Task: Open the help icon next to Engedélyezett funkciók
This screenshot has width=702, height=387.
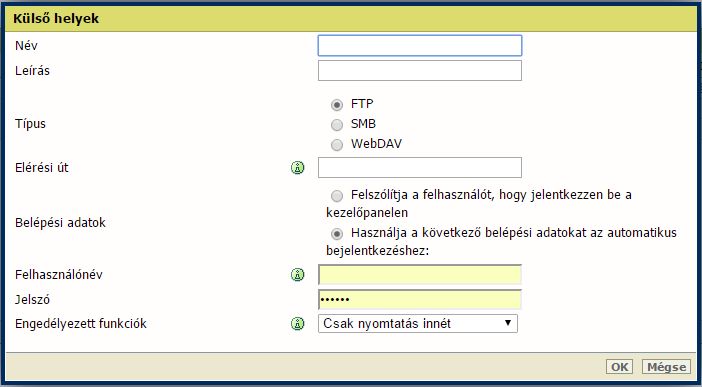Action: 297,323
